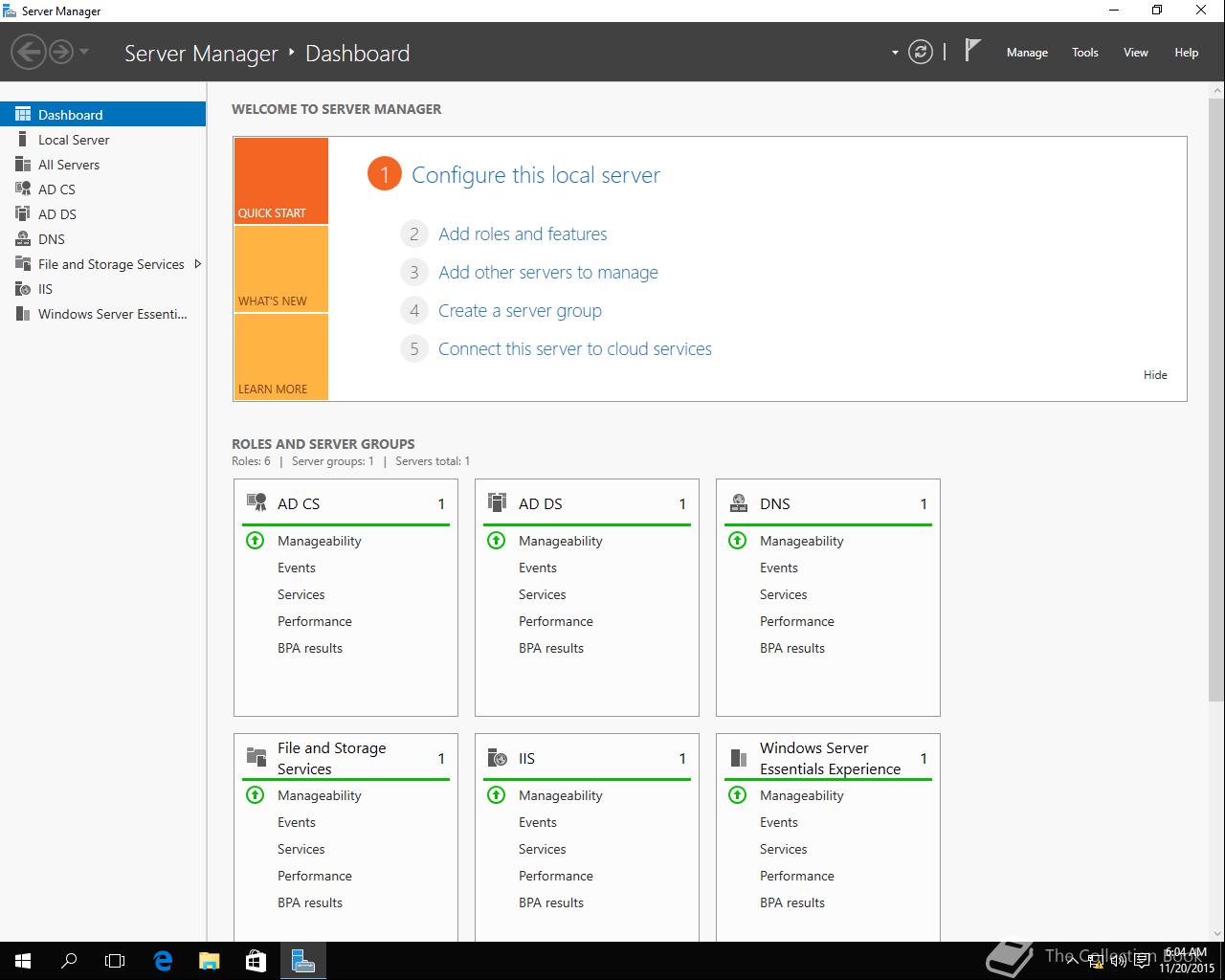Open AD CS in the sidebar
This screenshot has height=980, width=1225.
coord(103,189)
